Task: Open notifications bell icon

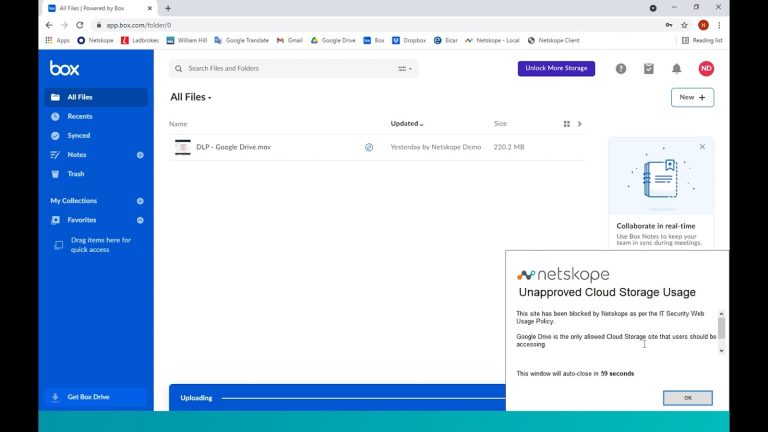Action: [676, 69]
